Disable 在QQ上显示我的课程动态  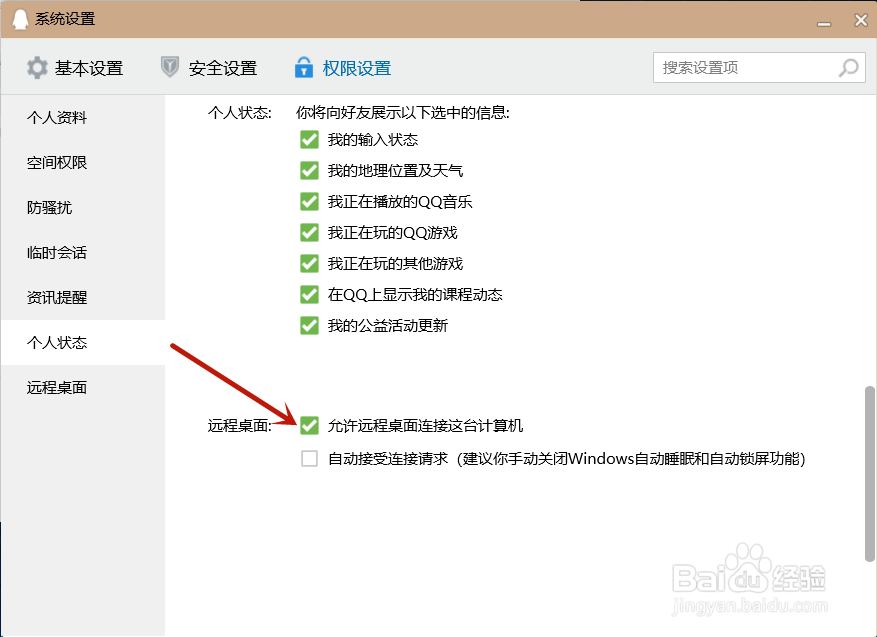point(309,294)
